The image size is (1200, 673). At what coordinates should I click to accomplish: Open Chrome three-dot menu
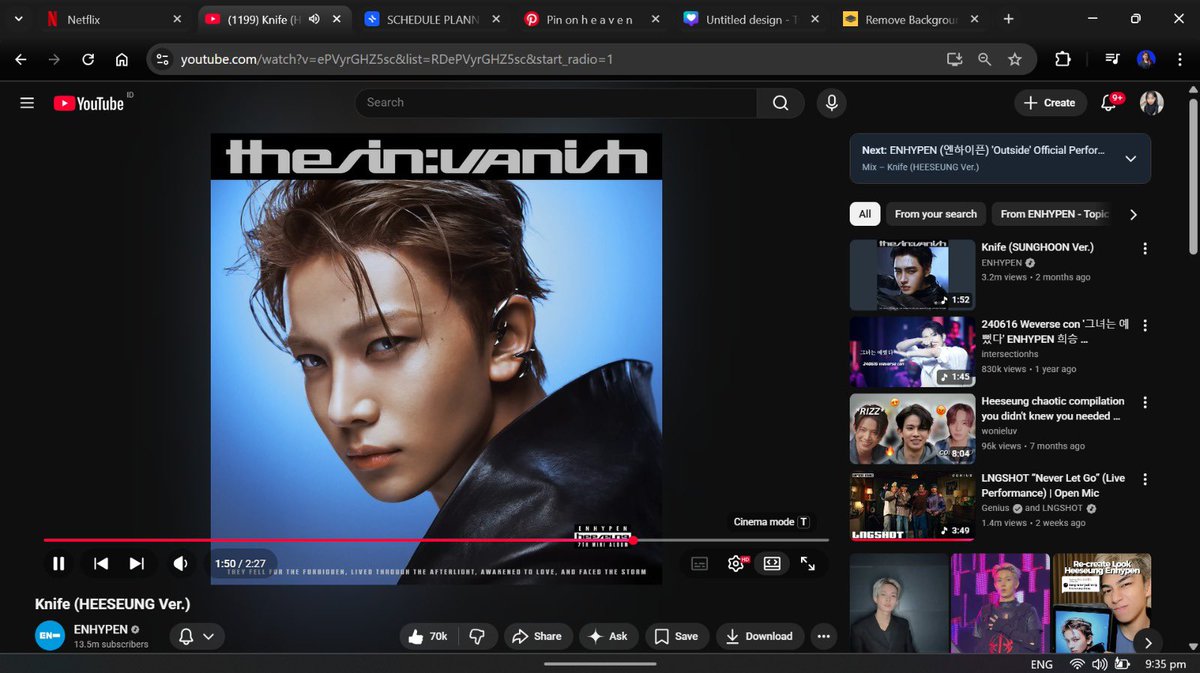tap(1179, 60)
